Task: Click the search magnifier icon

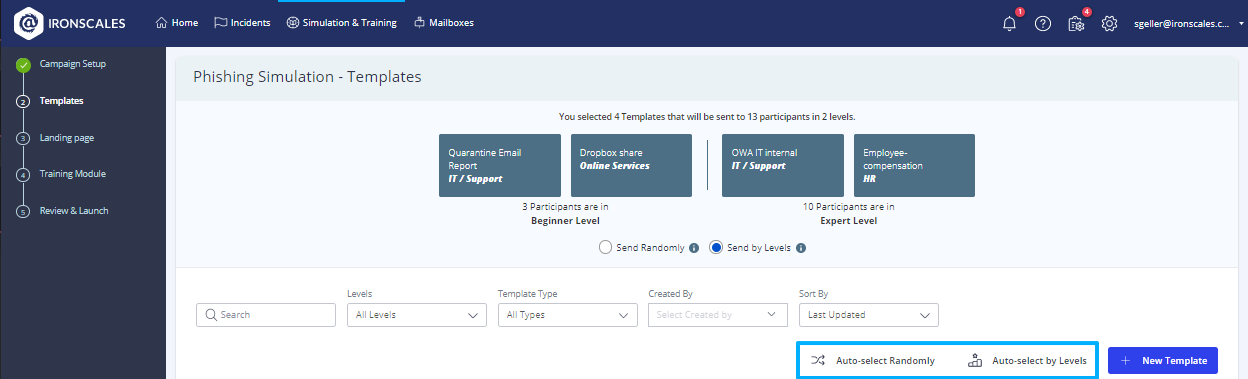Action: [x=211, y=314]
